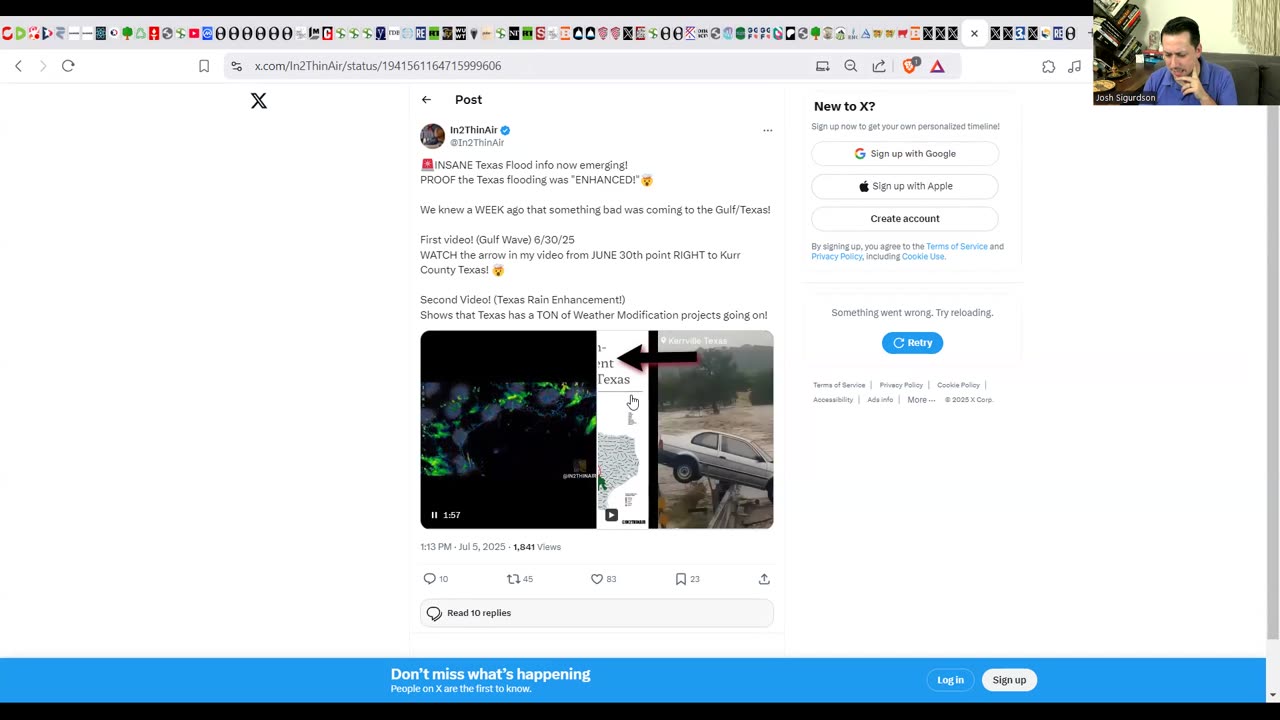Click the address bar URL field
This screenshot has height=720, width=1280.
(x=520, y=66)
